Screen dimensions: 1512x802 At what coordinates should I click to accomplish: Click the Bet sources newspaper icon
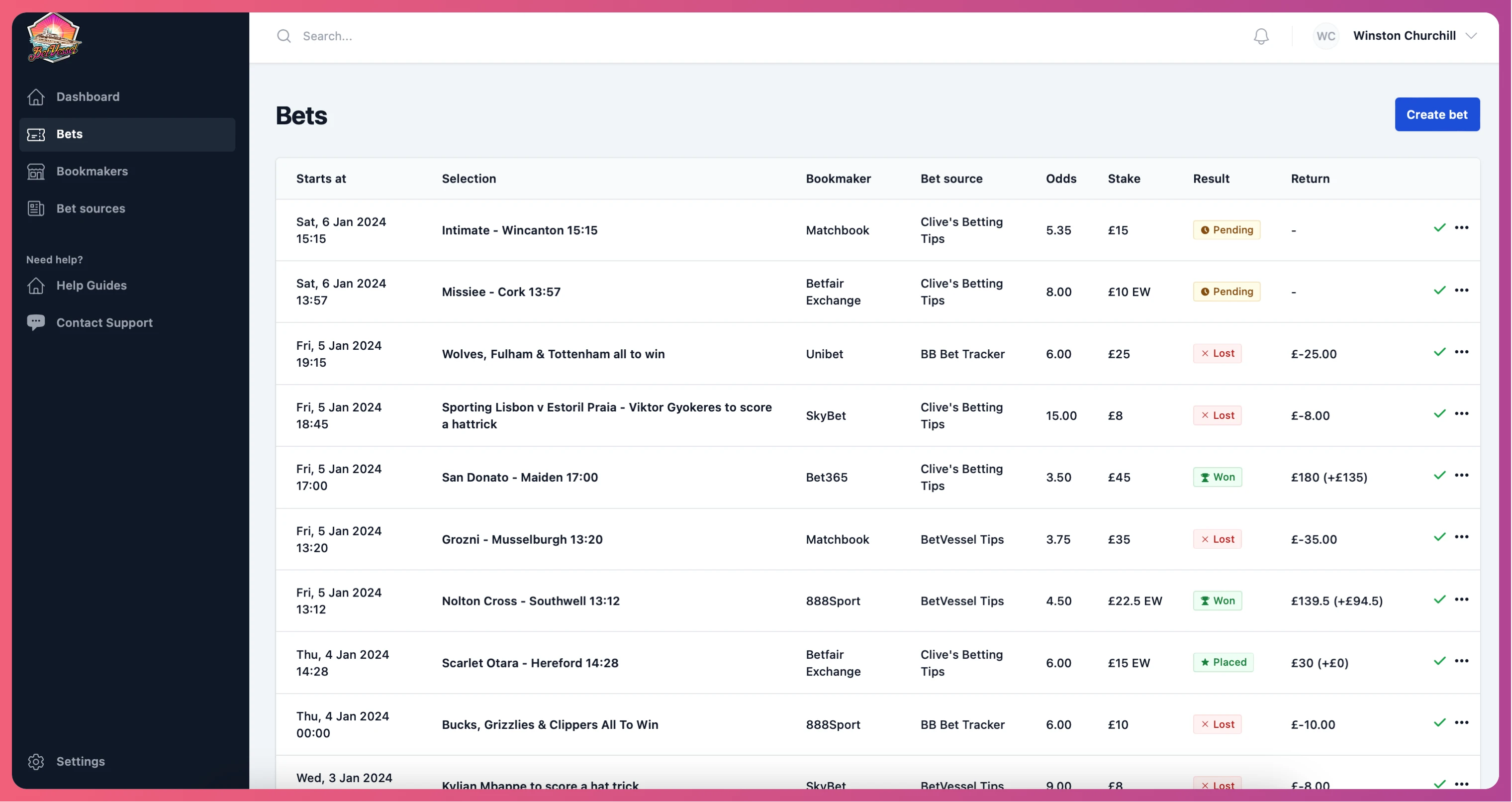point(36,208)
